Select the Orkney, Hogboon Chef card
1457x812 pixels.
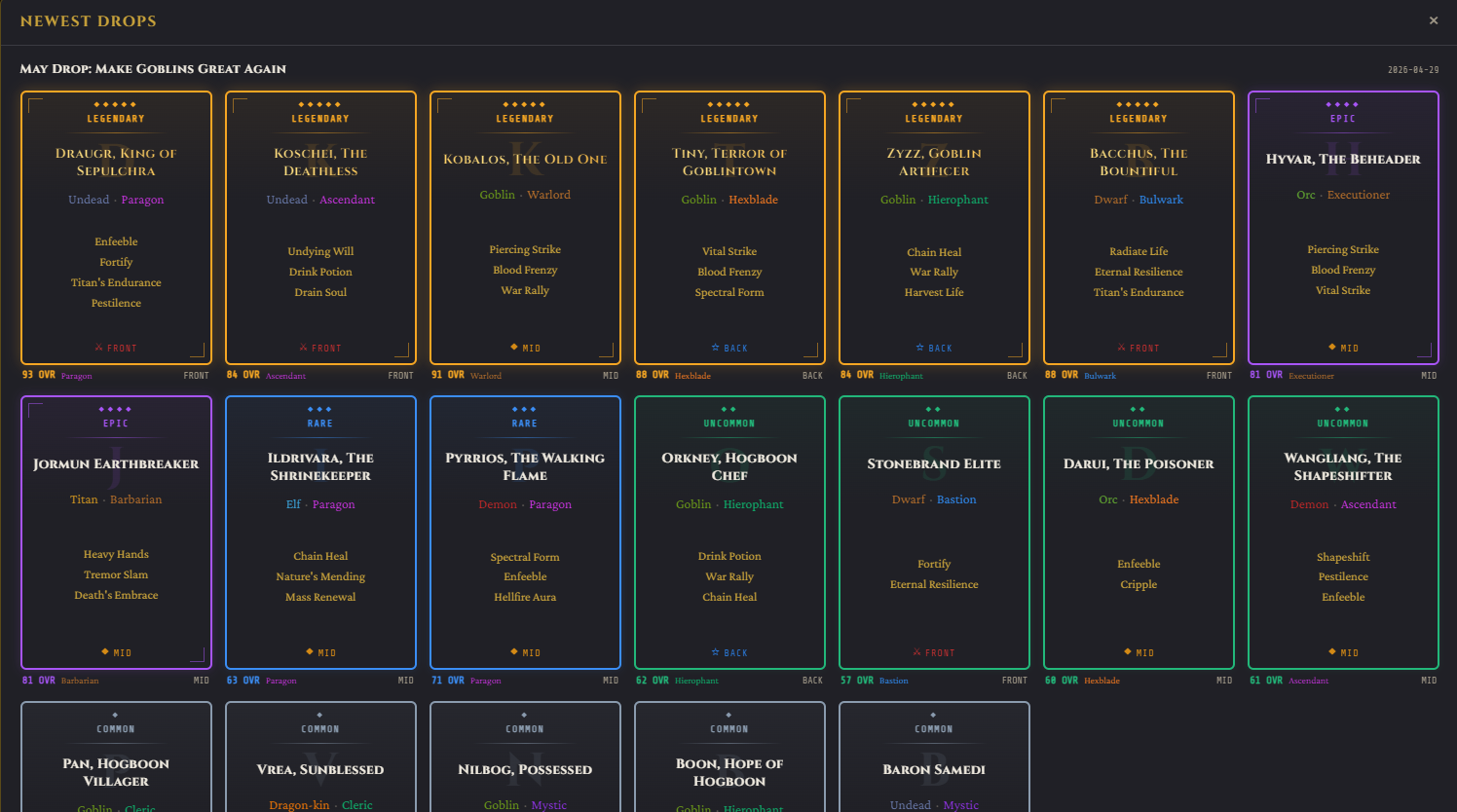pyautogui.click(x=729, y=533)
